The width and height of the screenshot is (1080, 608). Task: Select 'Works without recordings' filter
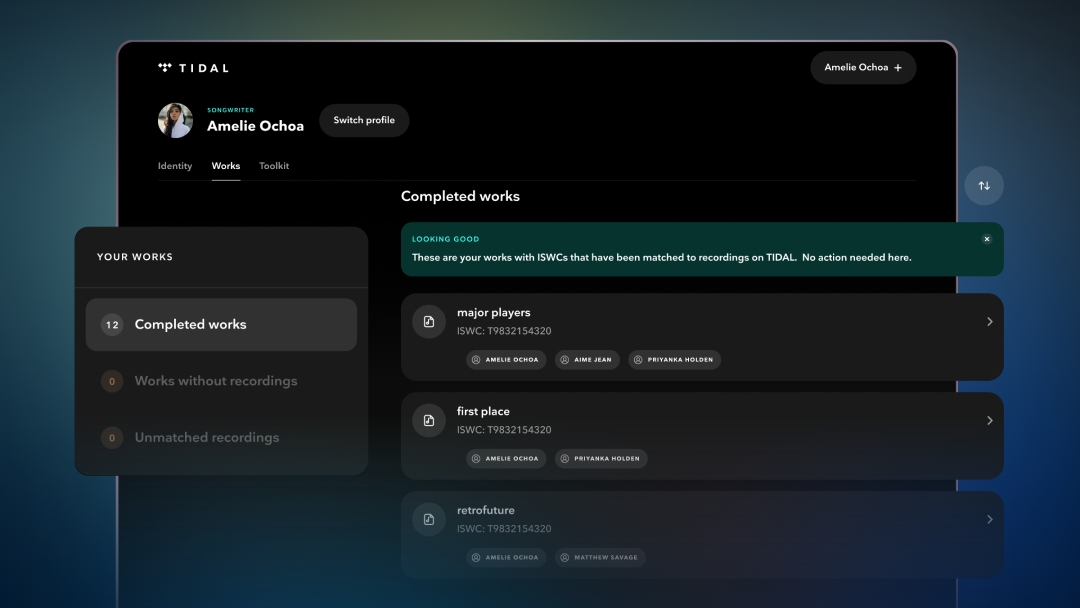point(216,381)
